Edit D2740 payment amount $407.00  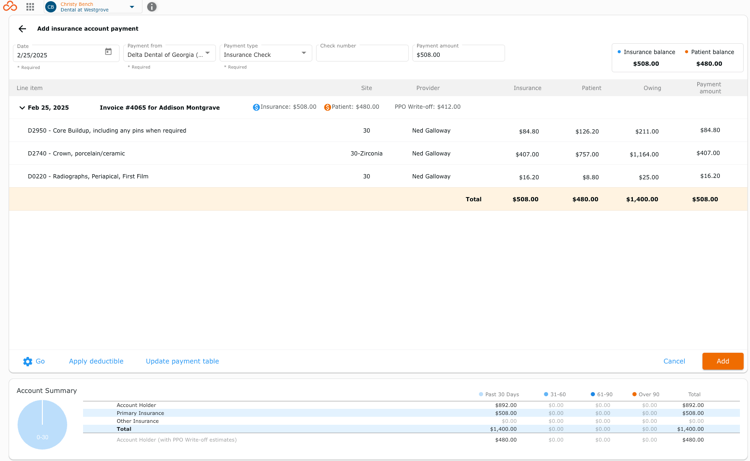tap(708, 153)
